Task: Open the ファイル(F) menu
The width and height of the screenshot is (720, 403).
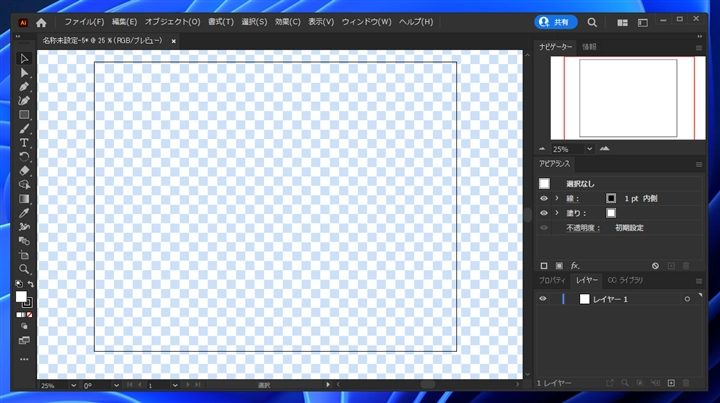Action: (84, 22)
